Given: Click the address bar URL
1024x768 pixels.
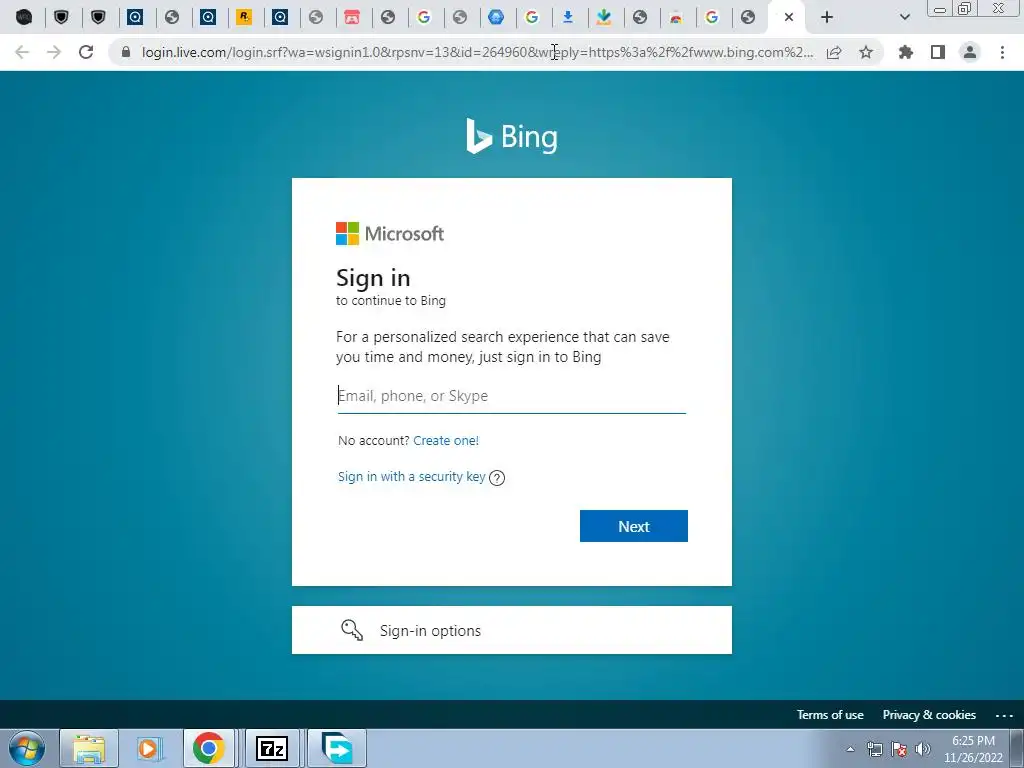Looking at the screenshot, I should pos(477,52).
